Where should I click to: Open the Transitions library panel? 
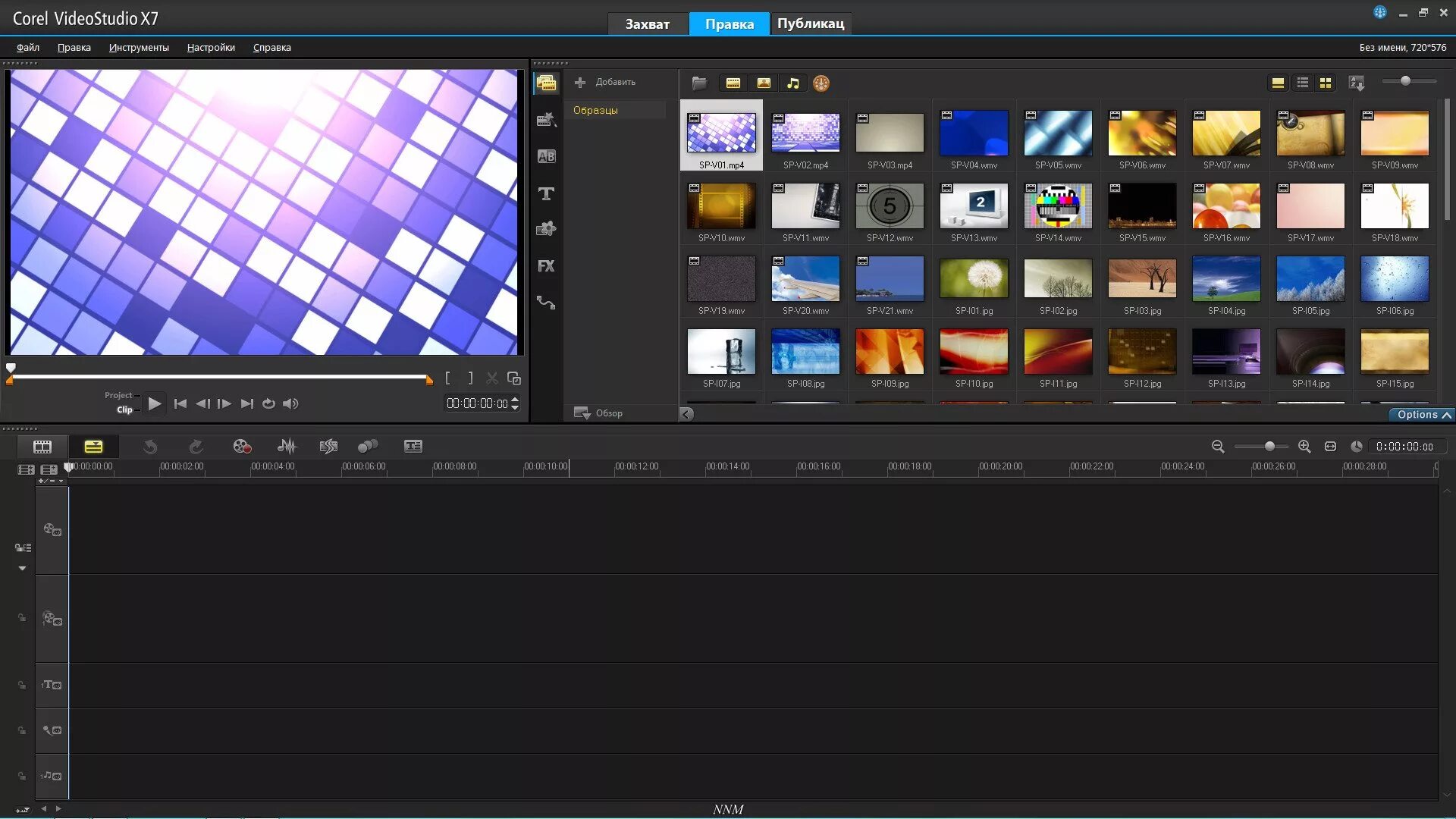tap(546, 156)
